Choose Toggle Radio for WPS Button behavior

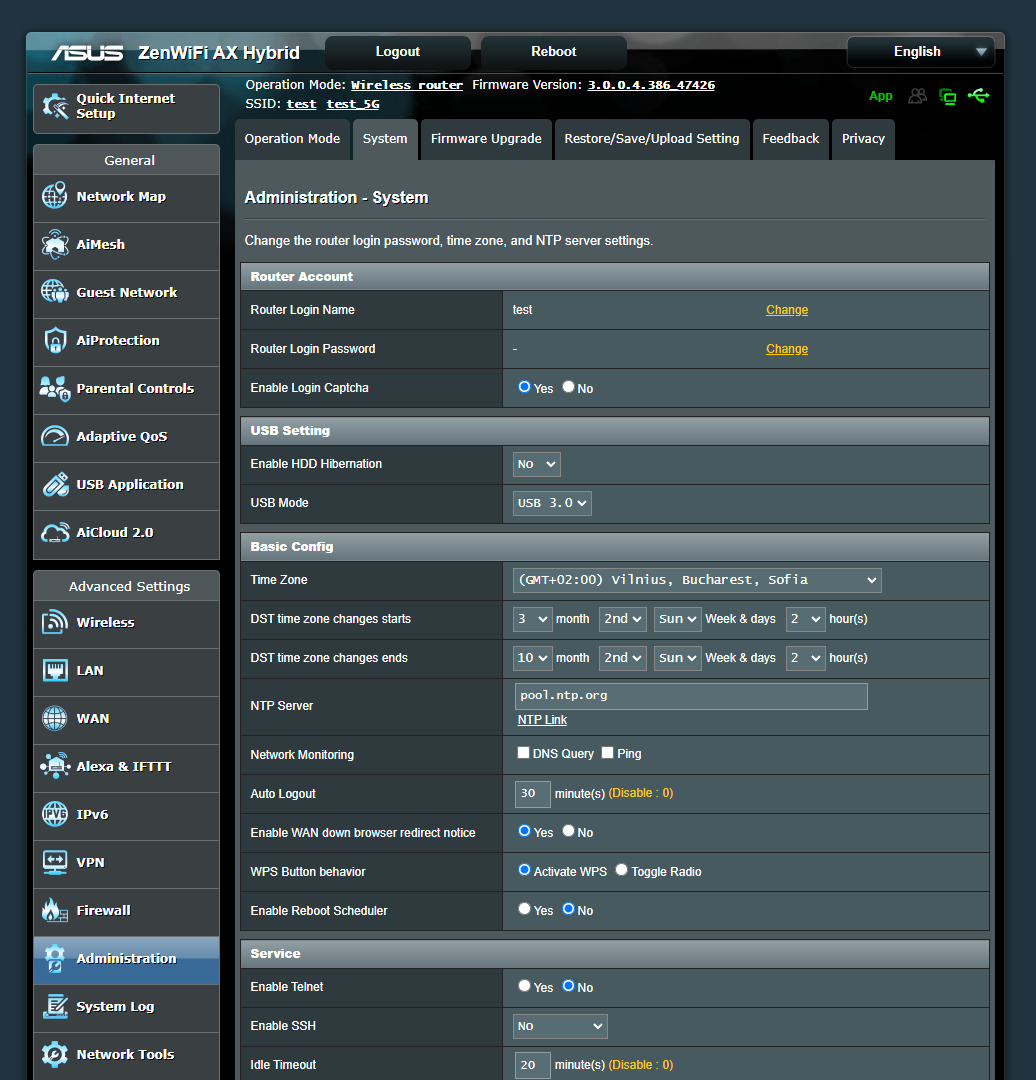[621, 869]
